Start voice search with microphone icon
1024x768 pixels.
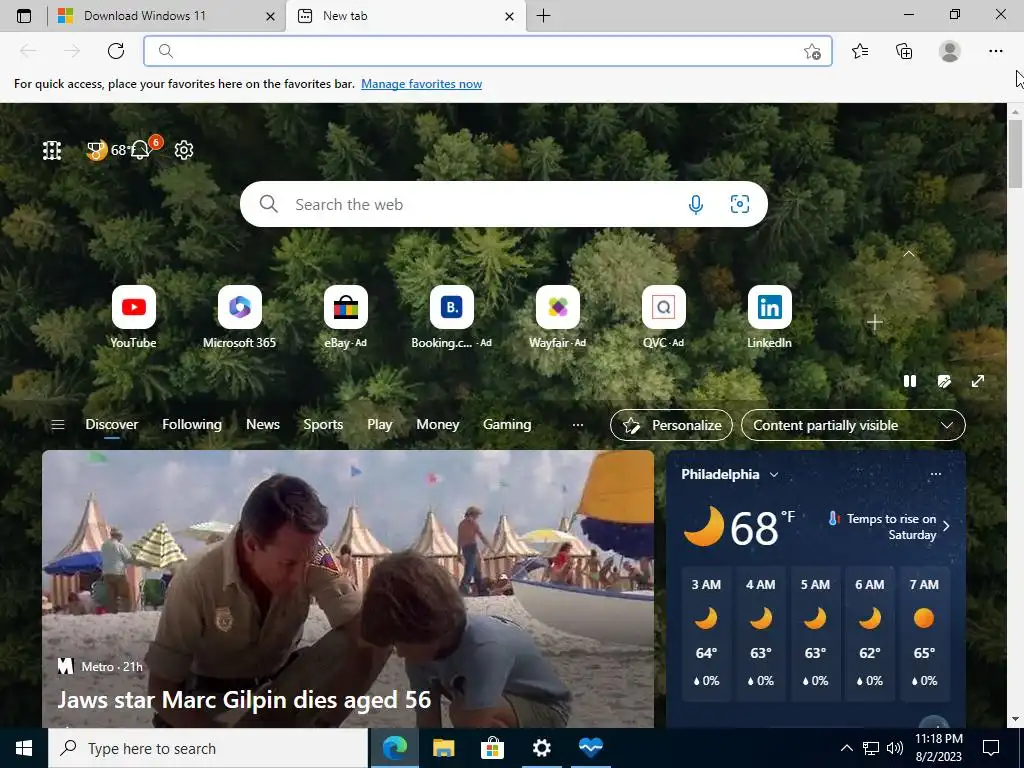click(x=696, y=204)
